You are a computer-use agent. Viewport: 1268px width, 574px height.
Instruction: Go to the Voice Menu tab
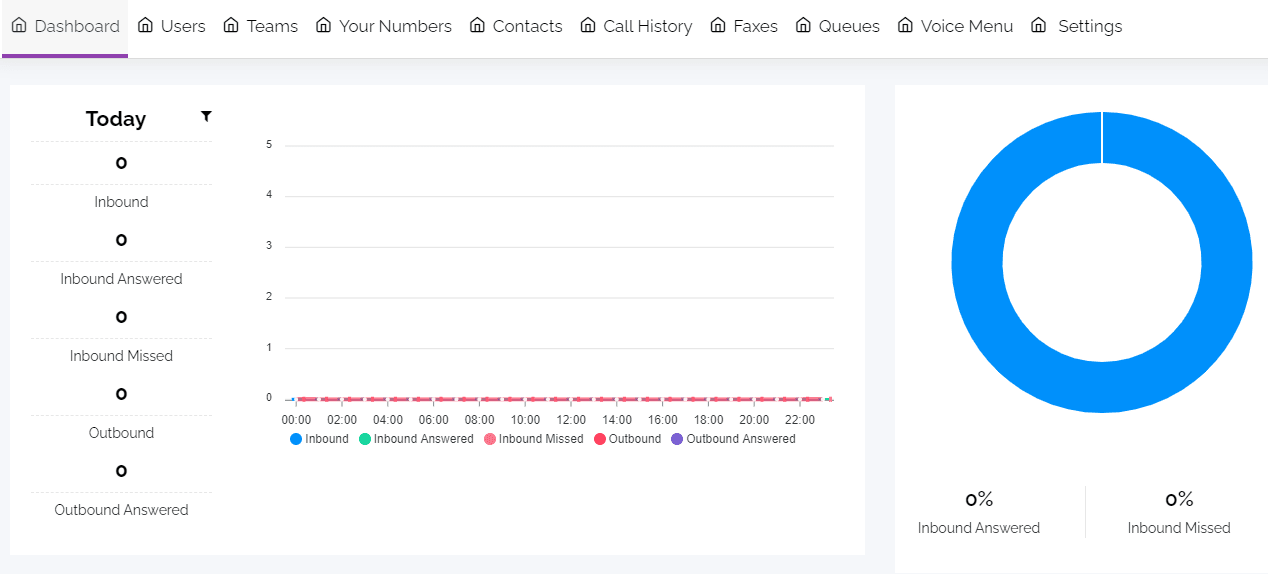pos(966,26)
